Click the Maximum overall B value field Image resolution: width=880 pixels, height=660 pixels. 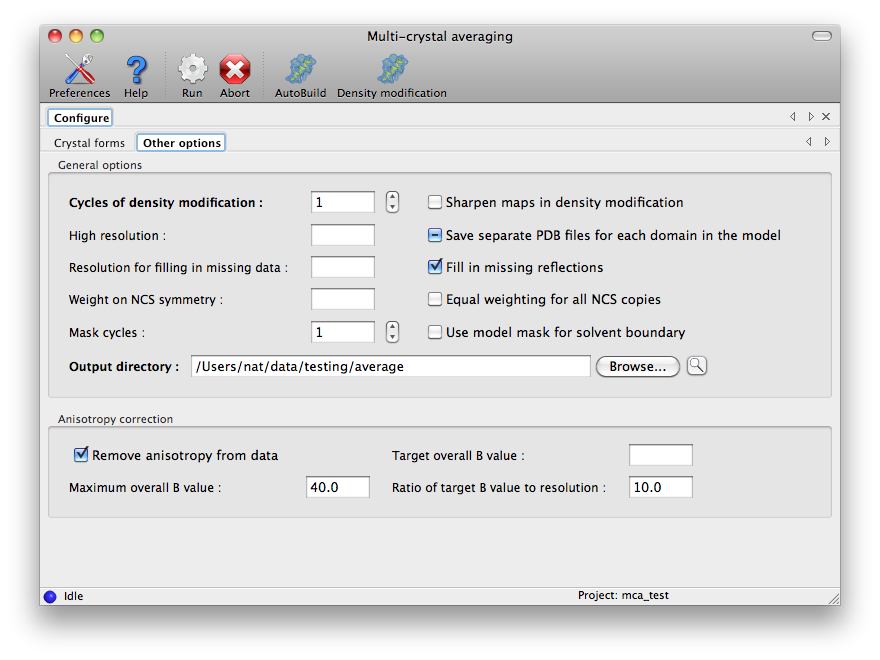338,488
